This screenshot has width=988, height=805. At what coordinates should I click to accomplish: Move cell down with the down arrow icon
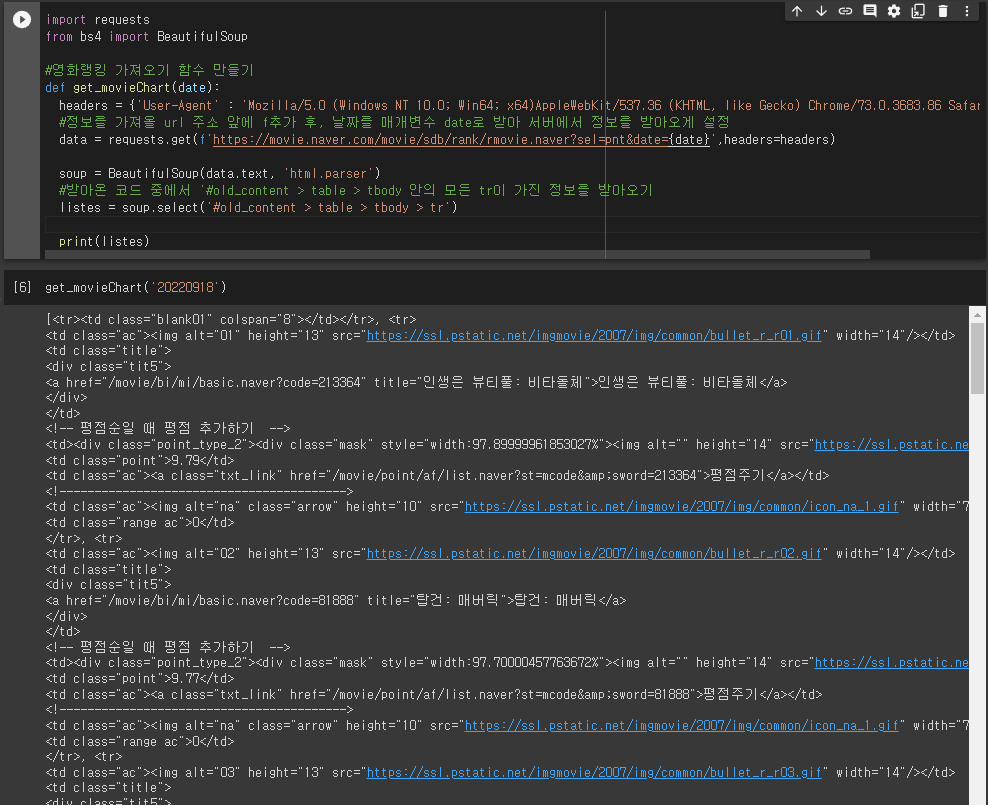821,11
